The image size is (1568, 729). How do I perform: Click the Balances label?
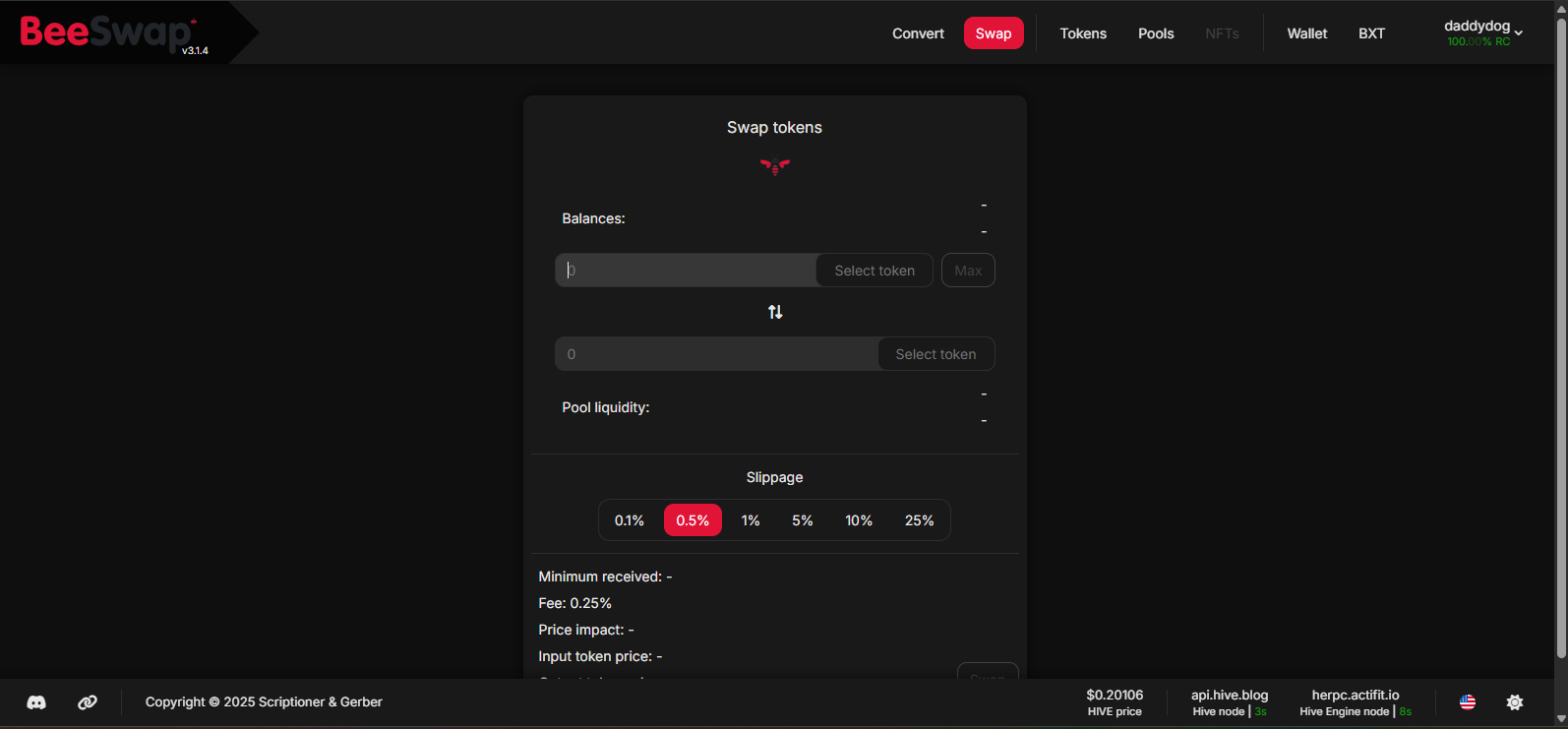pyautogui.click(x=593, y=218)
